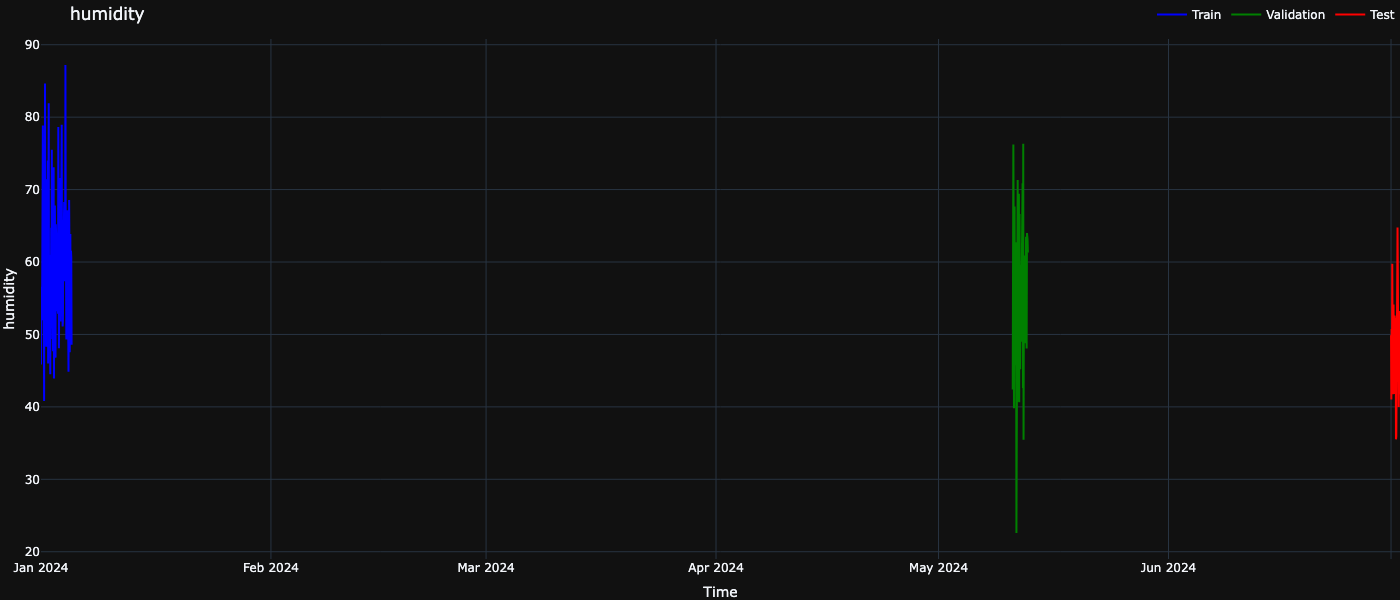The width and height of the screenshot is (1400, 600).
Task: Click the 'May 2024' x-axis tick label
Action: point(938,568)
